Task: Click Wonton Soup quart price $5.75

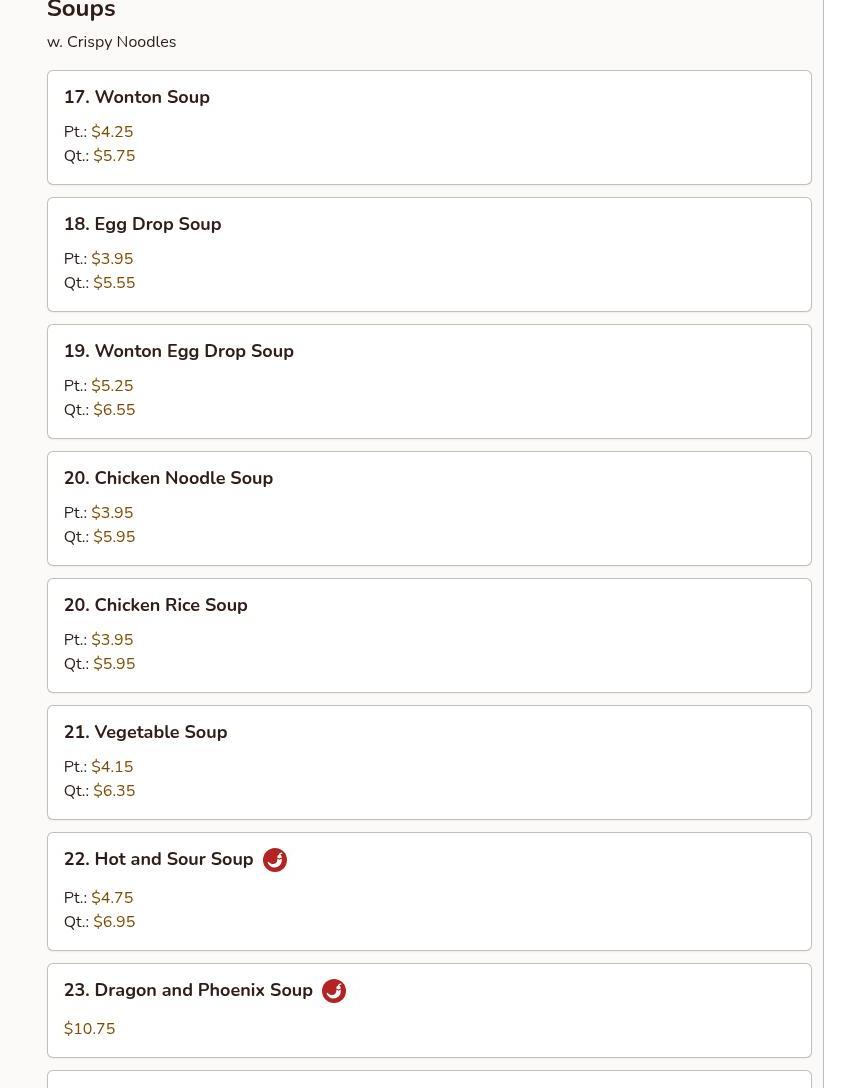Action: [114, 156]
